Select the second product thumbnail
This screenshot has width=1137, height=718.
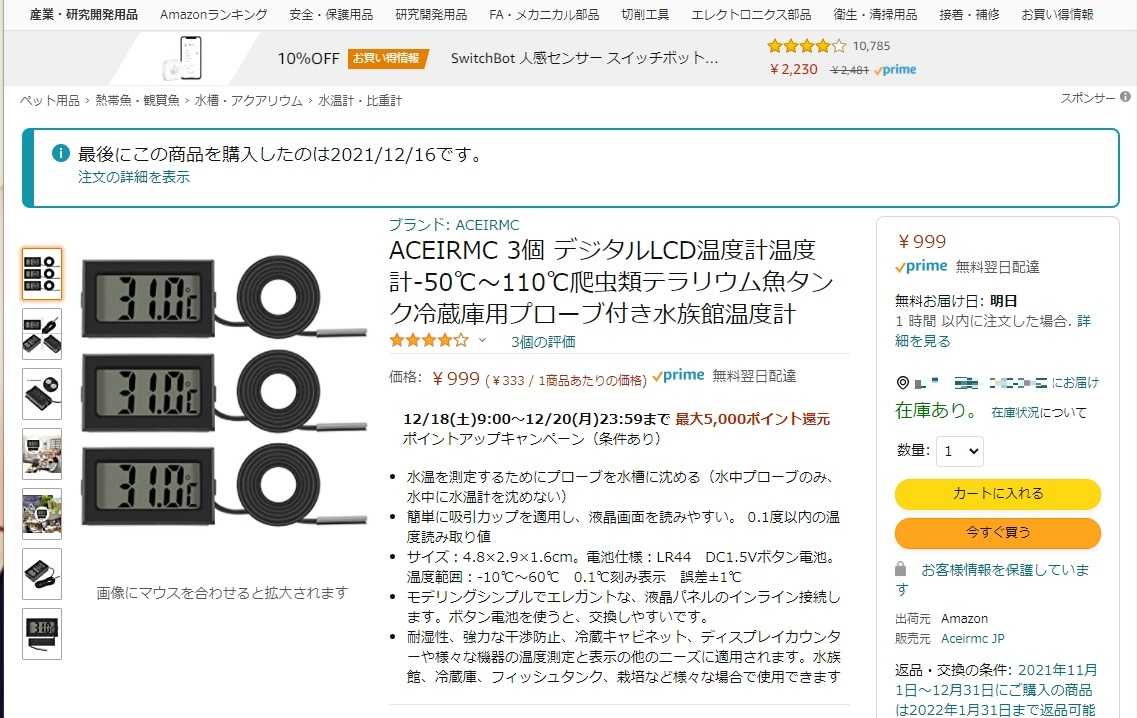[x=42, y=334]
